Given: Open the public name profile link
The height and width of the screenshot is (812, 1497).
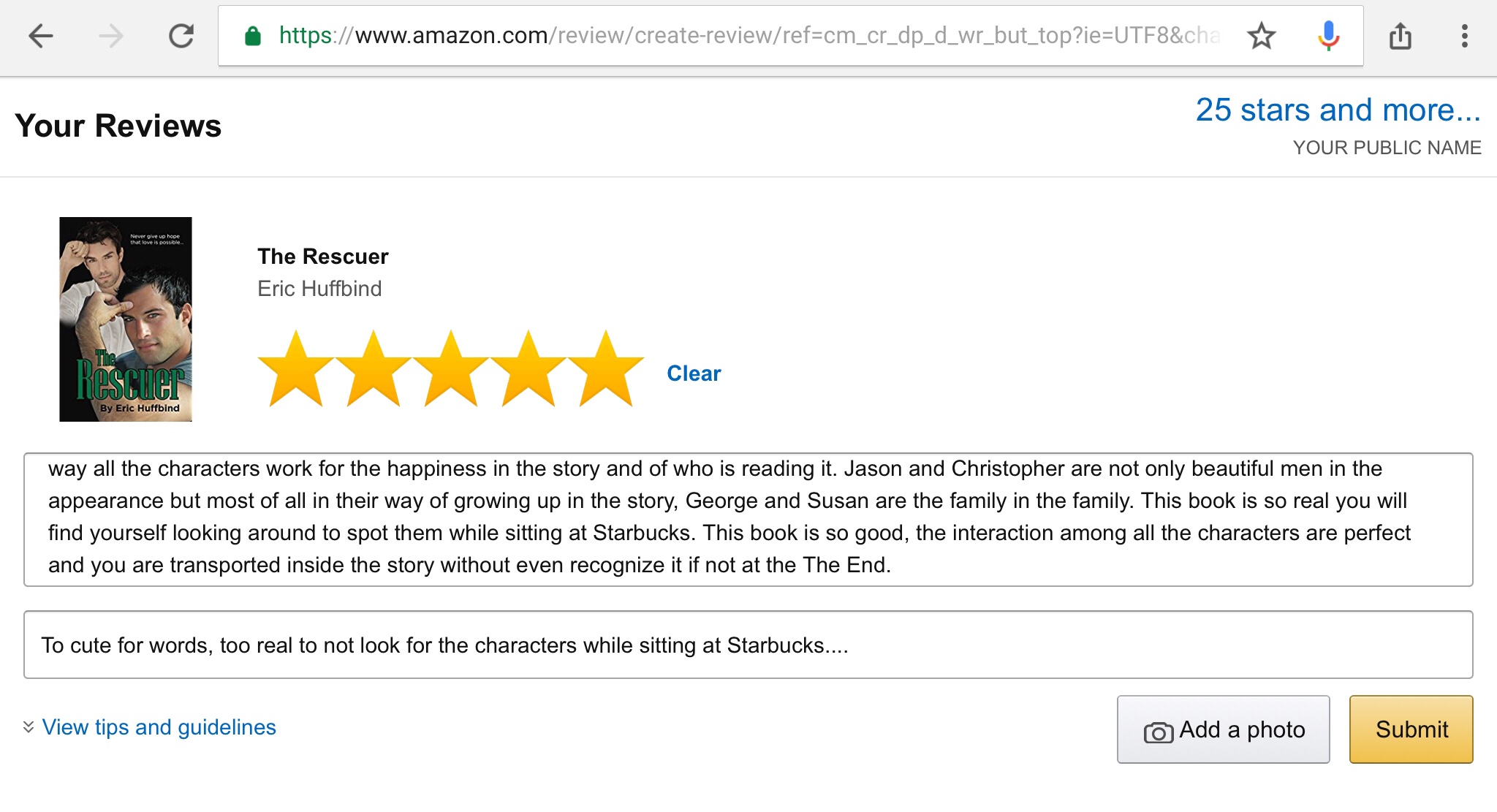Looking at the screenshot, I should point(1338,110).
